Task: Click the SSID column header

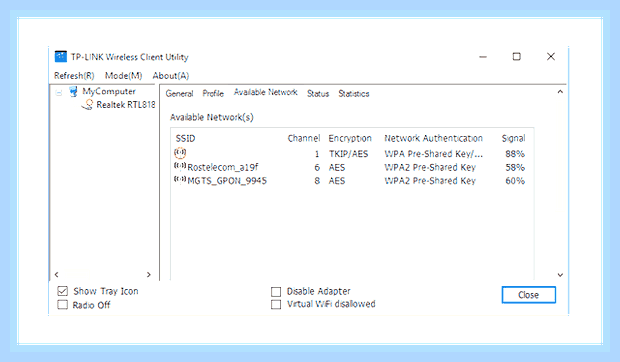Action: [185, 138]
